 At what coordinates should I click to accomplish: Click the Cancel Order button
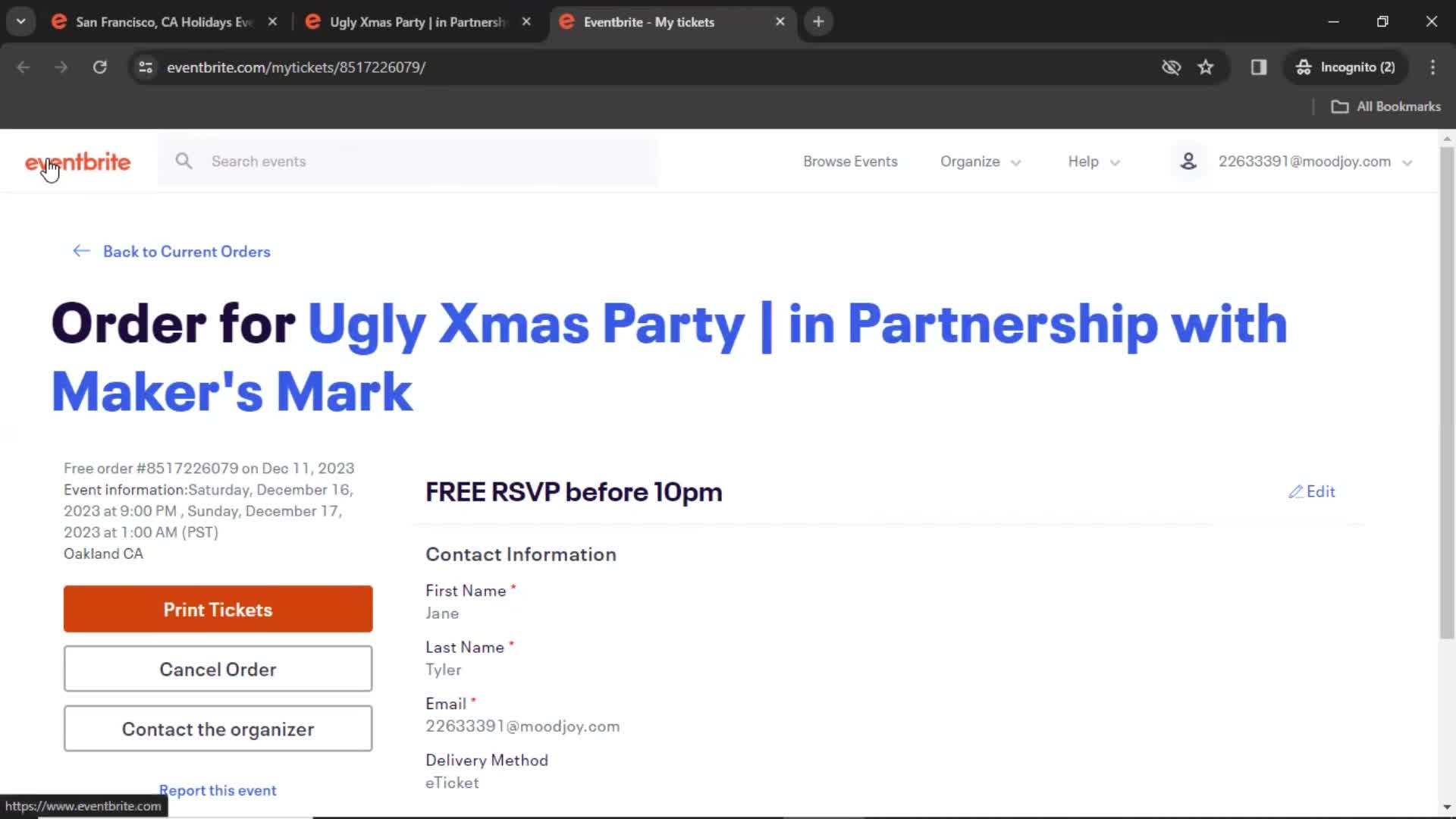pos(218,669)
